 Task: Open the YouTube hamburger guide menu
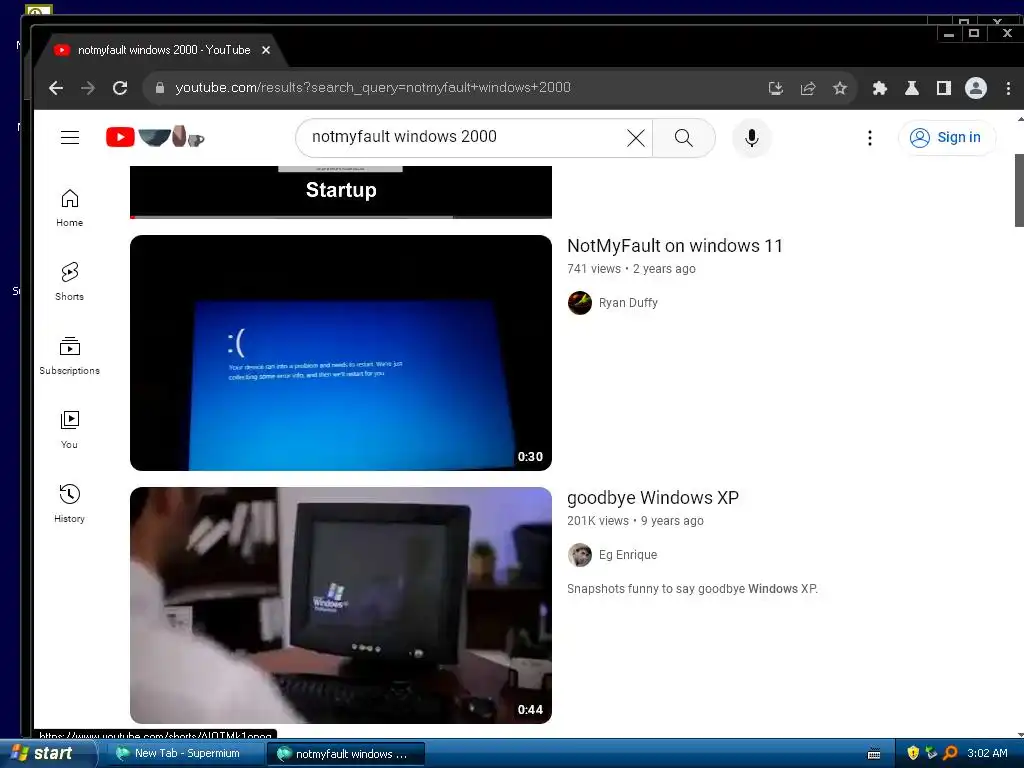click(70, 138)
